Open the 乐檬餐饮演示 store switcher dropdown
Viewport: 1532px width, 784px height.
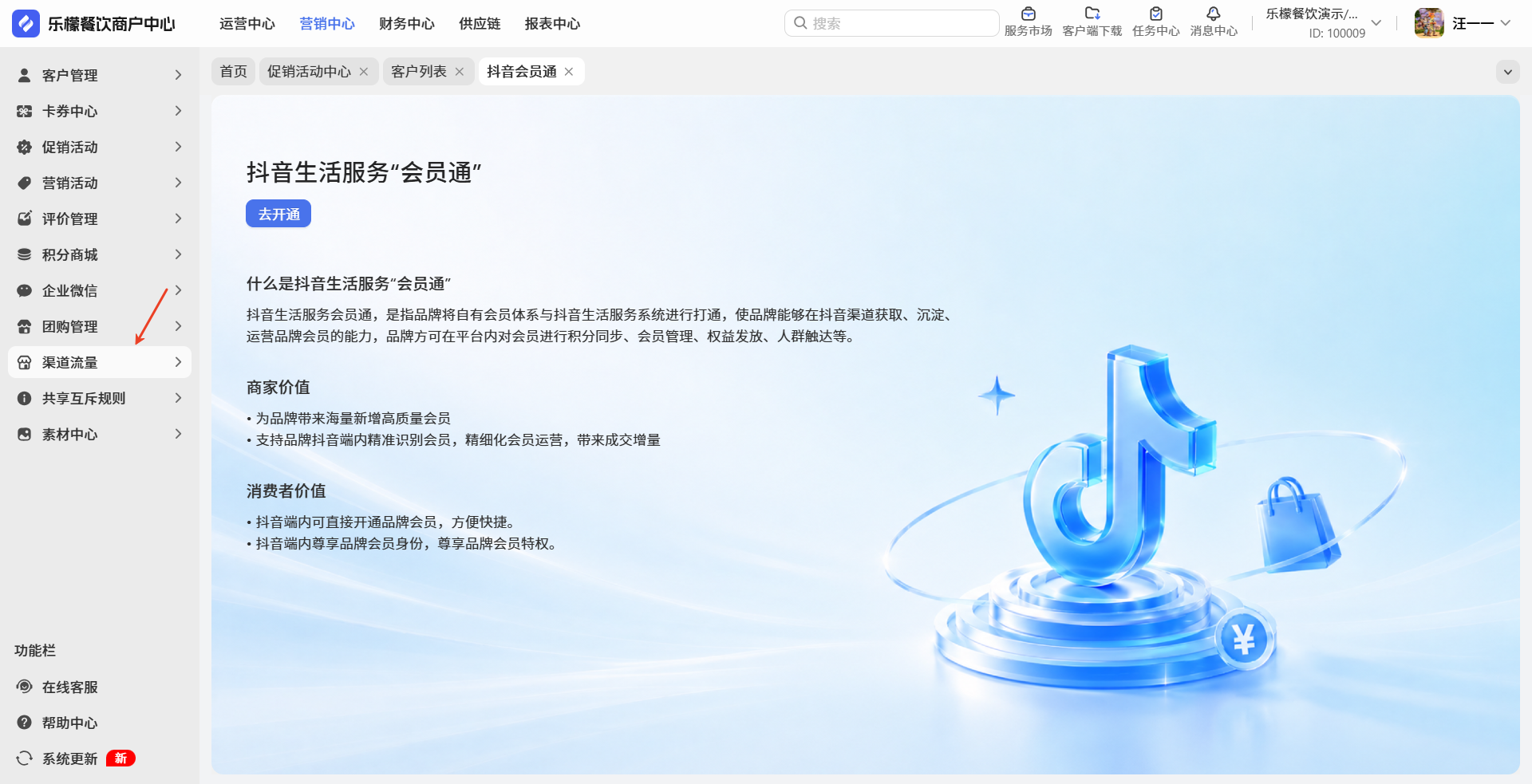coord(1376,23)
